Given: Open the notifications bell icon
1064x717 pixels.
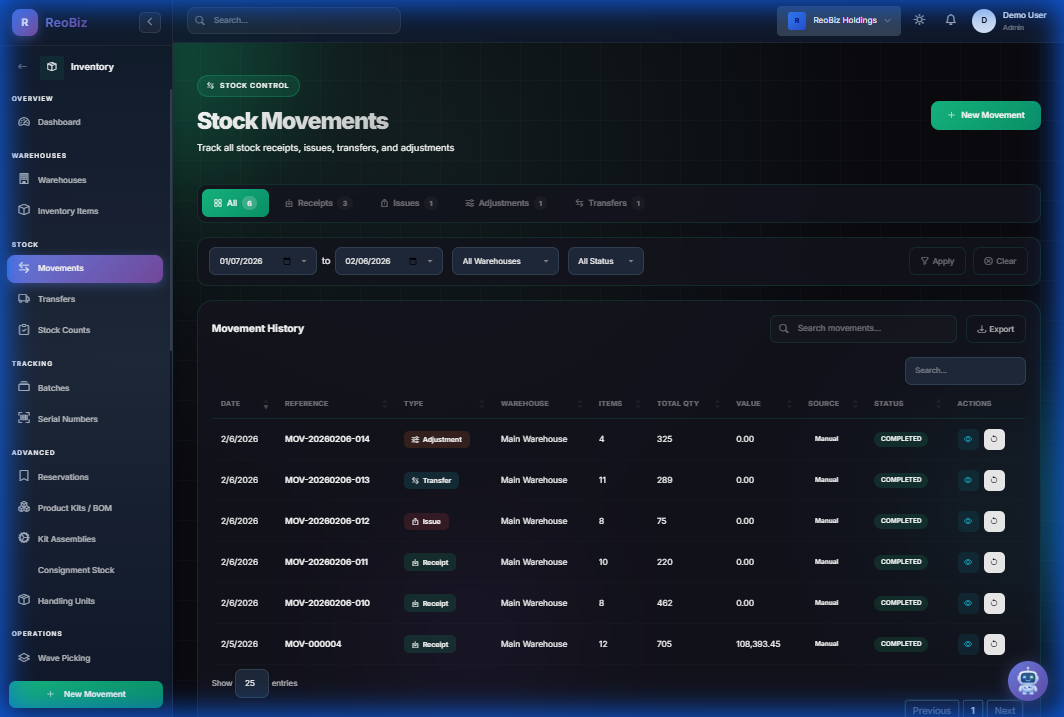Looking at the screenshot, I should 950,18.
